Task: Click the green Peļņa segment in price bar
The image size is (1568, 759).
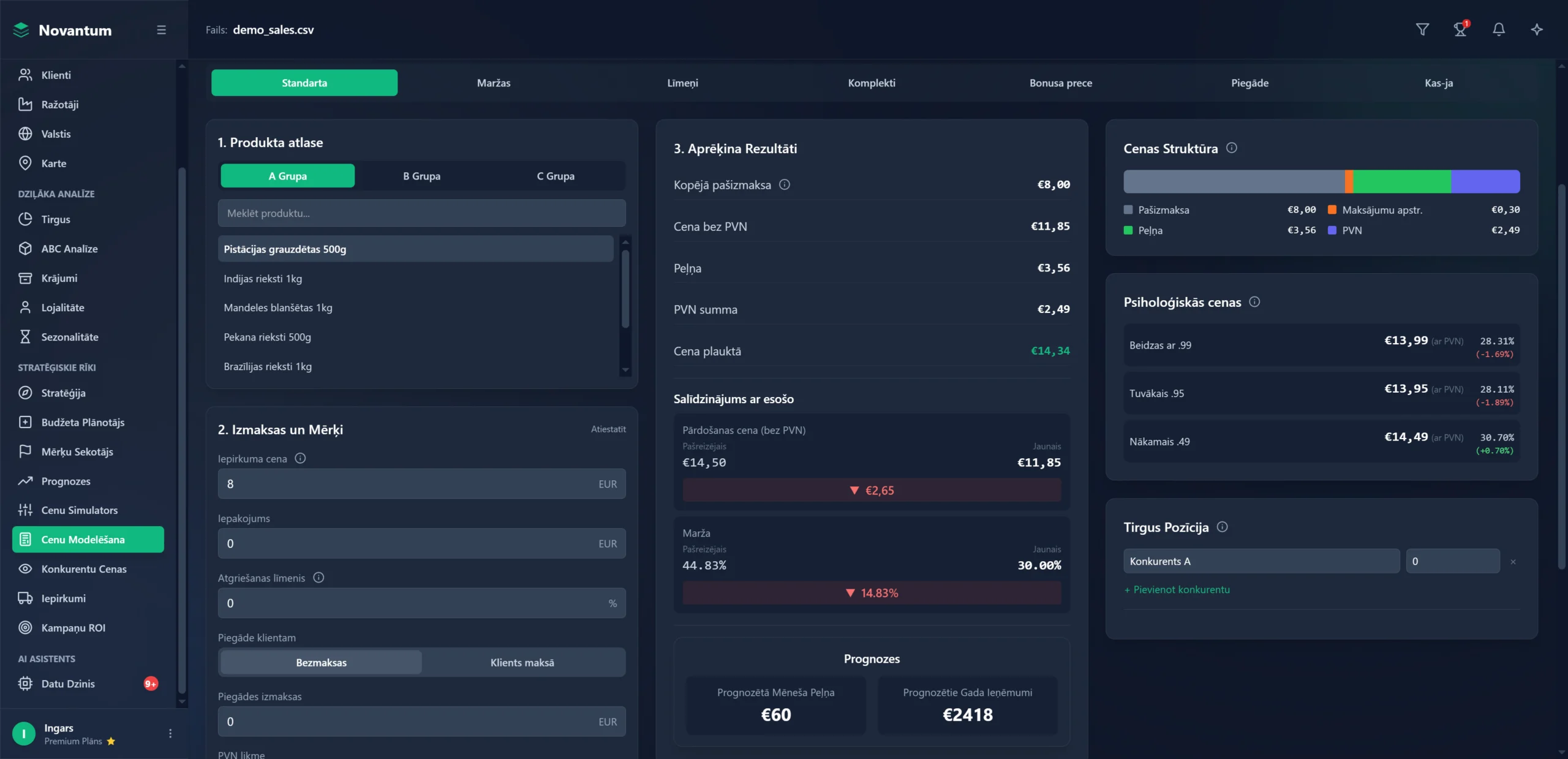Action: (1401, 182)
